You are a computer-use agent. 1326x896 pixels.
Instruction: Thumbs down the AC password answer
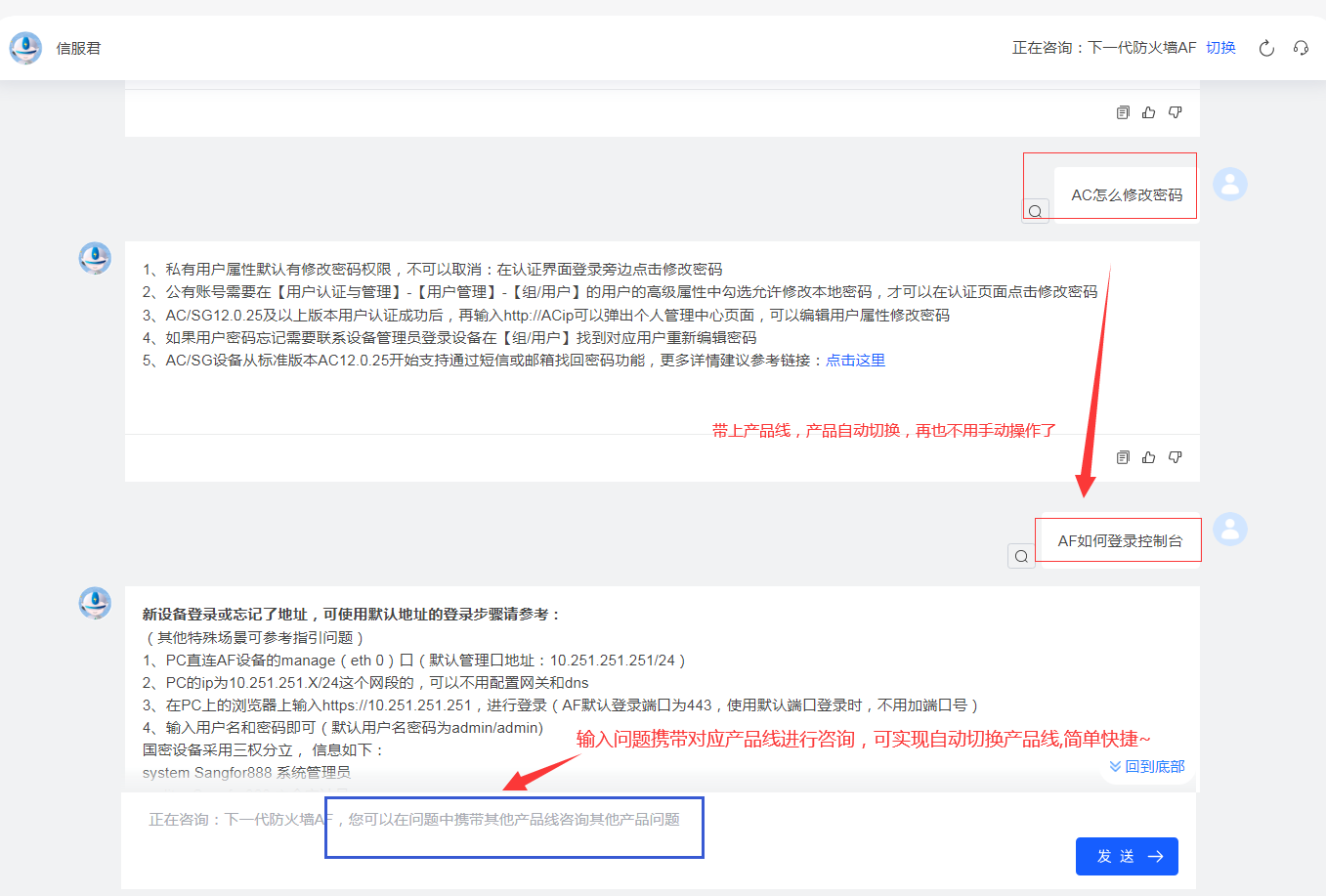click(1176, 457)
